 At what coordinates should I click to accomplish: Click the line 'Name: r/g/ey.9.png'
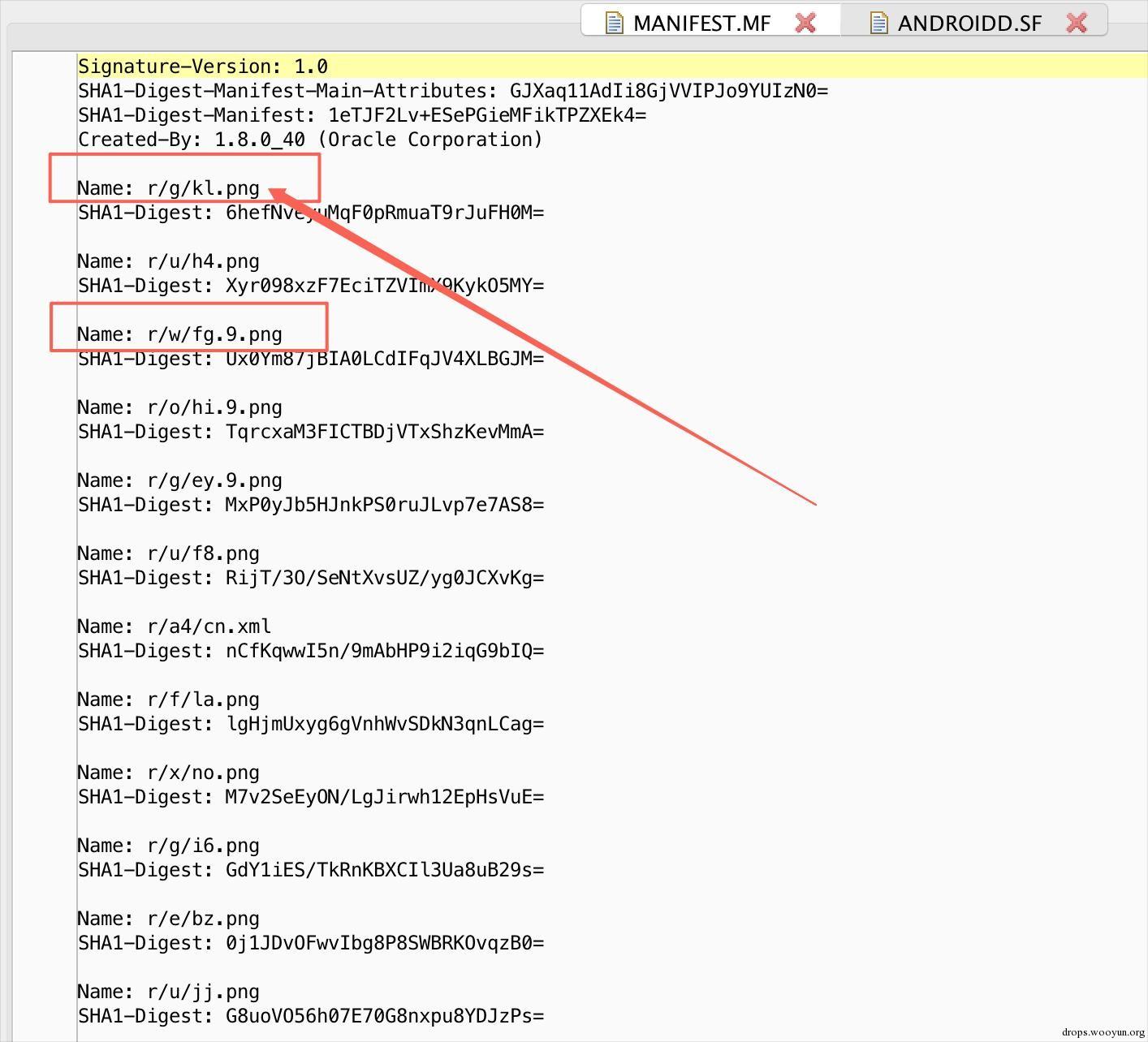[180, 480]
